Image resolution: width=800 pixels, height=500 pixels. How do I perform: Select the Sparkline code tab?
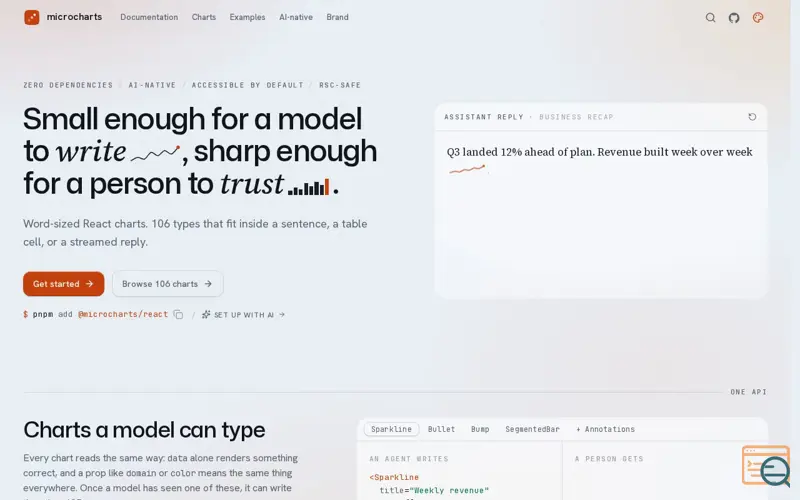(391, 429)
